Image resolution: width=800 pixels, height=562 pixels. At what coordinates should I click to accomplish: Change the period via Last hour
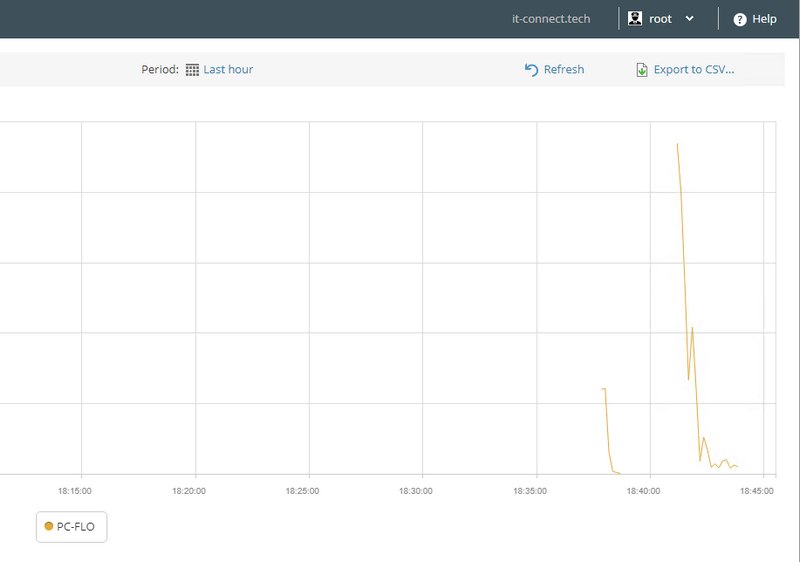(x=228, y=69)
